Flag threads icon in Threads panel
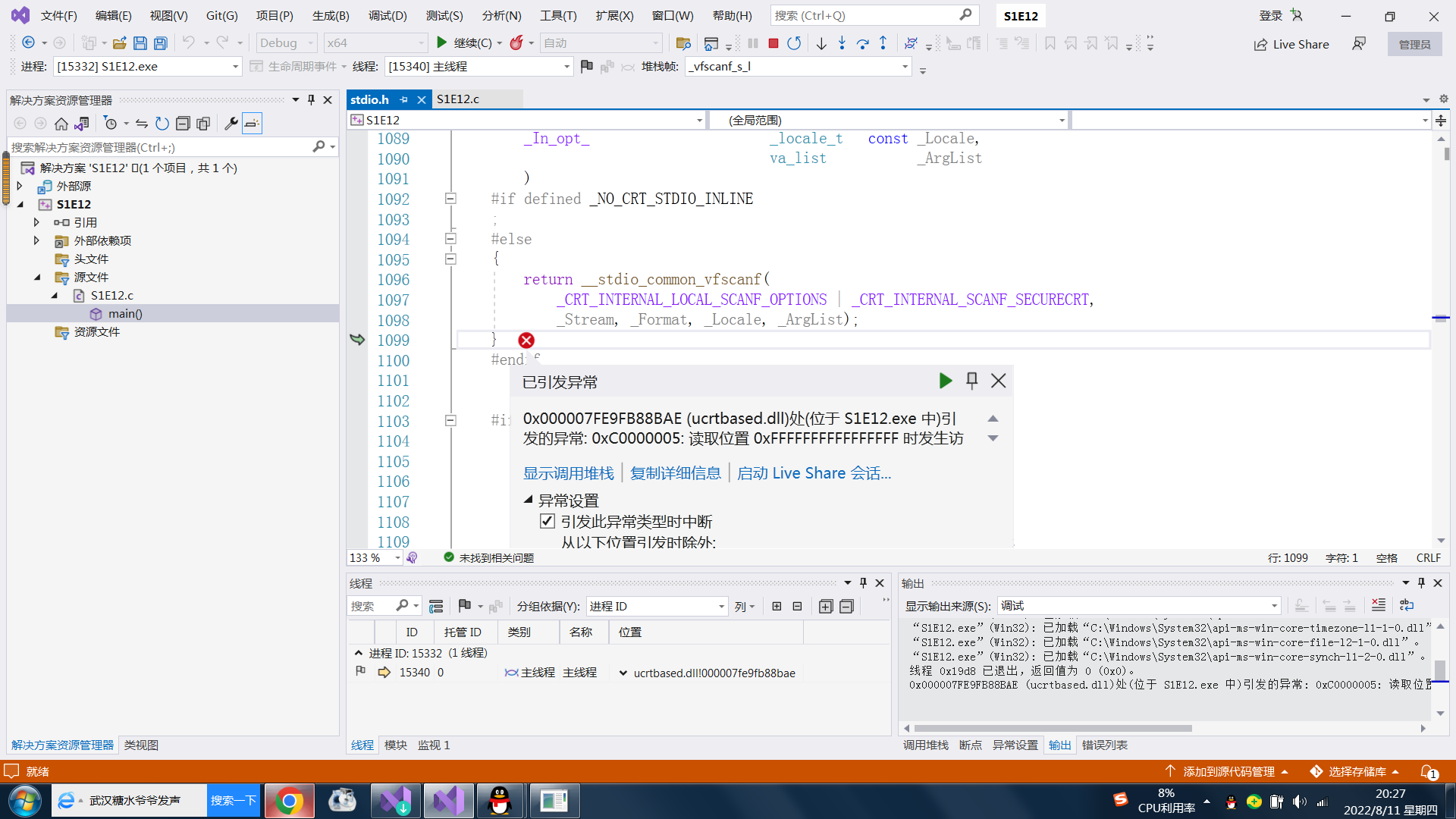The image size is (1456, 819). tap(465, 606)
